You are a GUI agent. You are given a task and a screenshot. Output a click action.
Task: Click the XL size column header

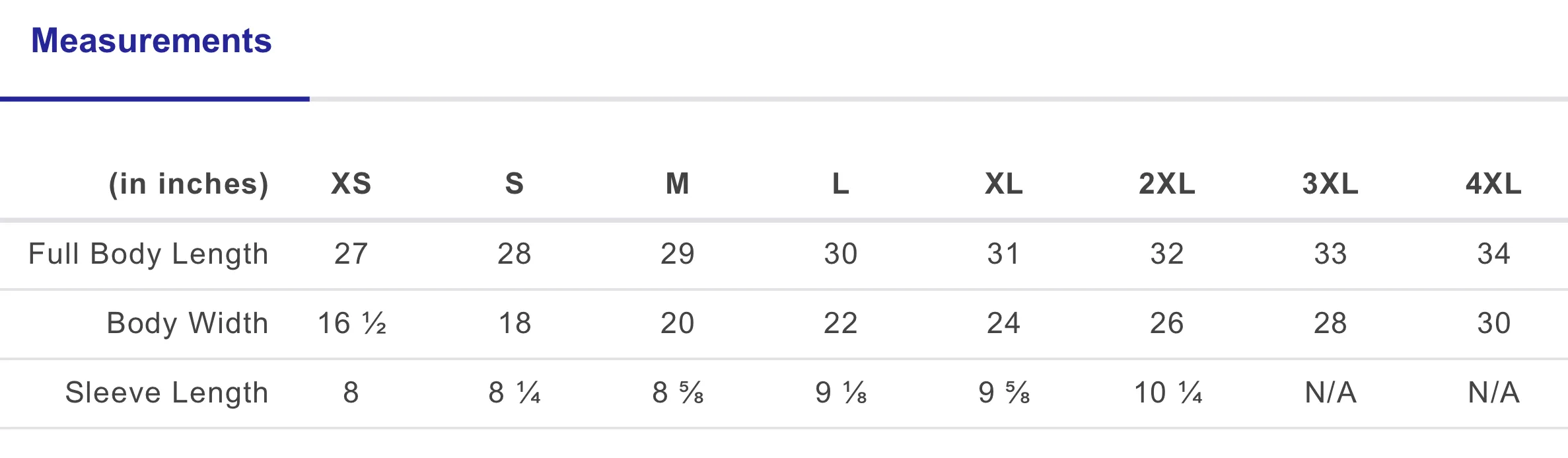point(1003,184)
